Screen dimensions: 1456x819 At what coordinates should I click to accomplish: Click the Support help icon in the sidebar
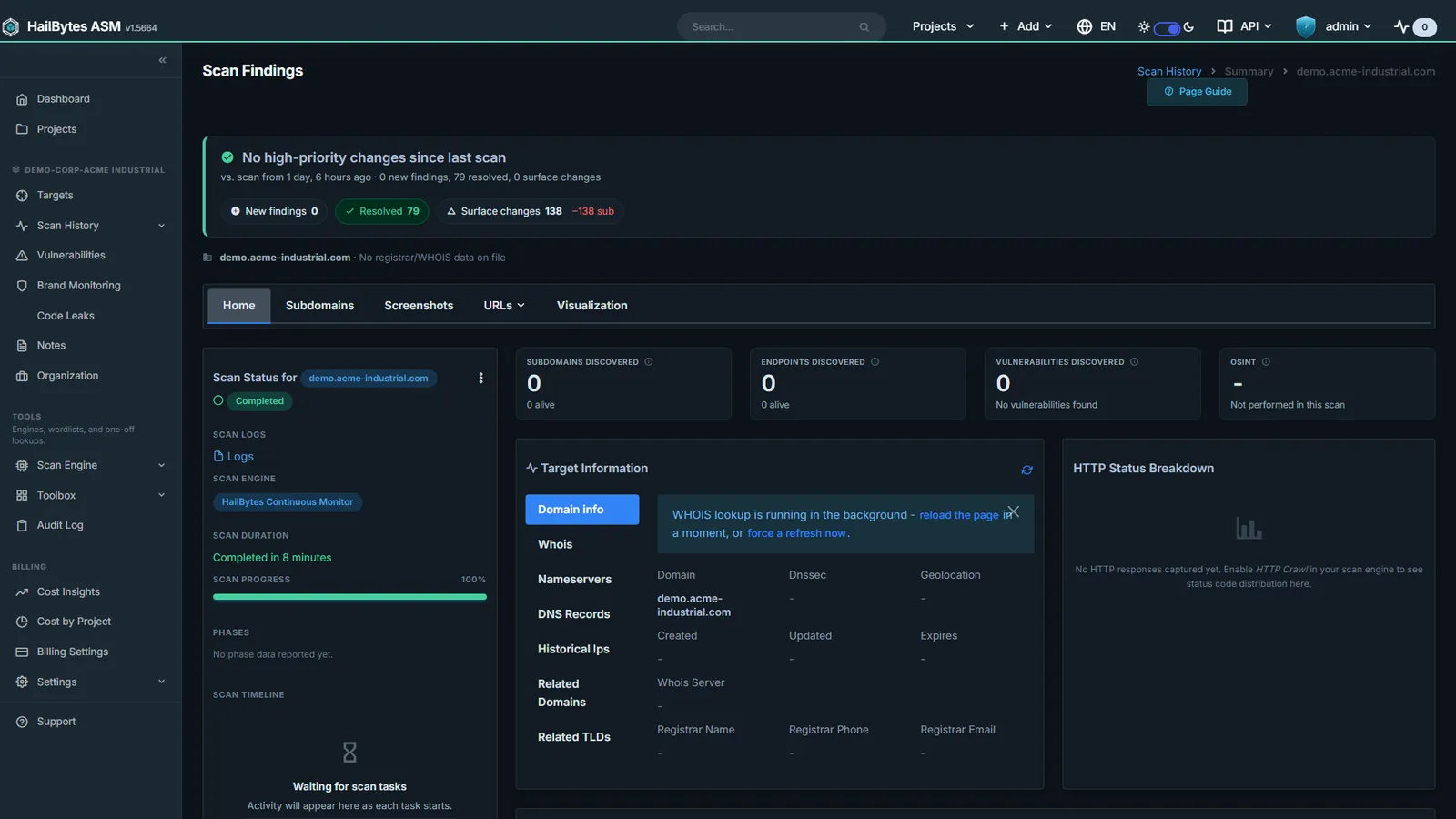22,722
